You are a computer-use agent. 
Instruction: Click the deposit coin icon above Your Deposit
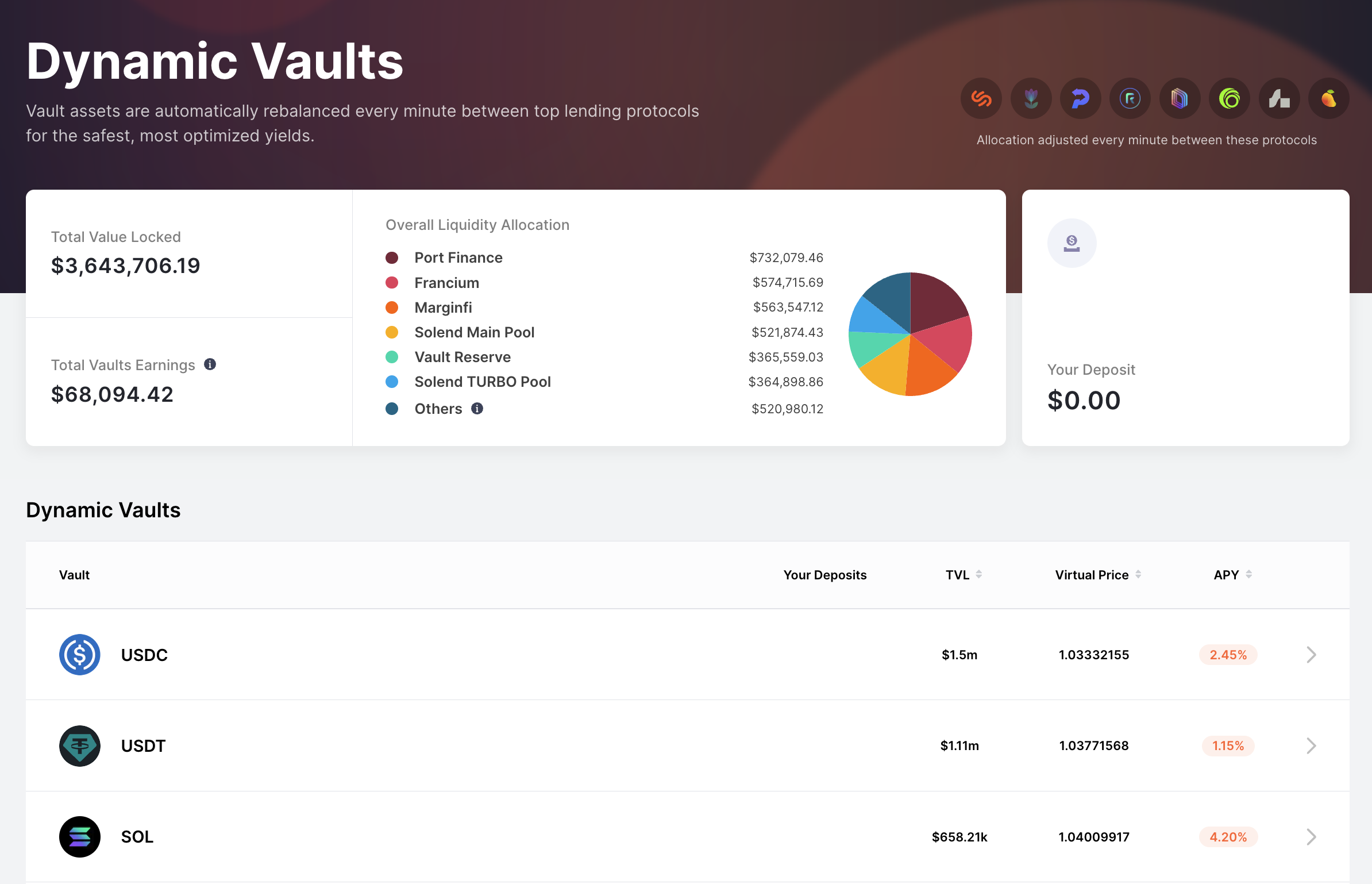tap(1072, 243)
